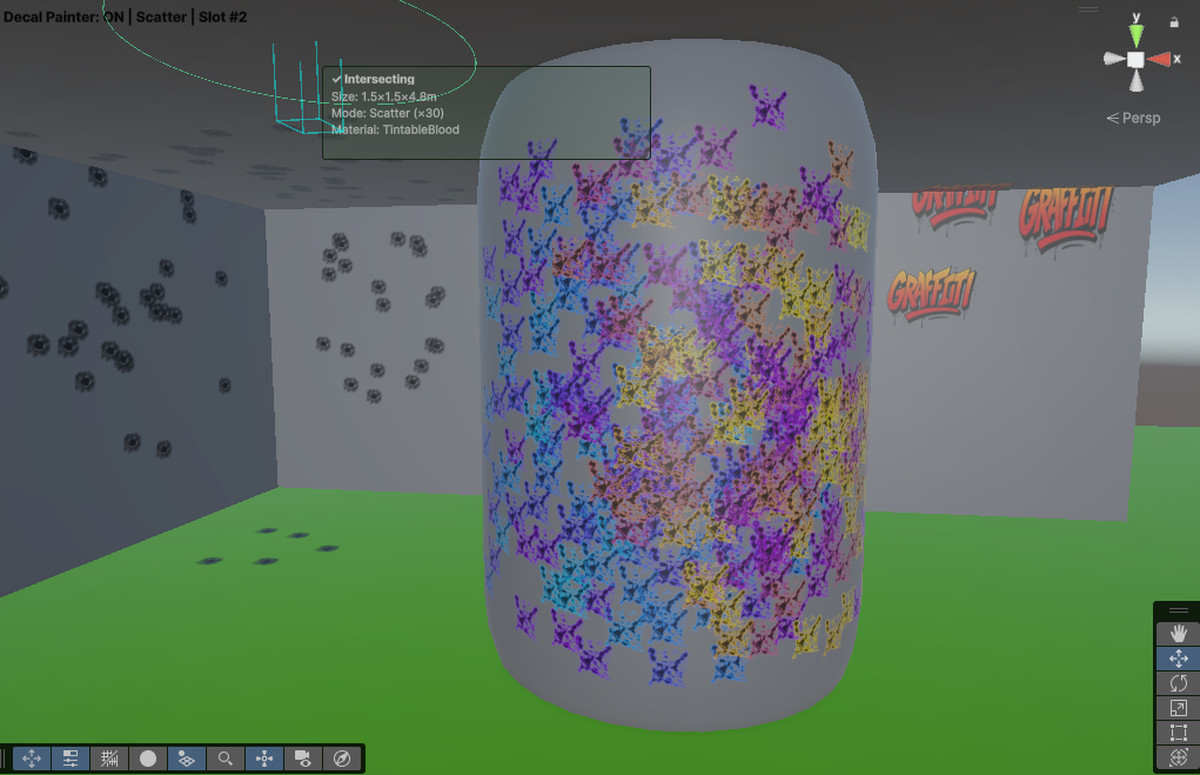This screenshot has height=775, width=1200.
Task: Click the 'Scatter' word in header status
Action: (161, 17)
